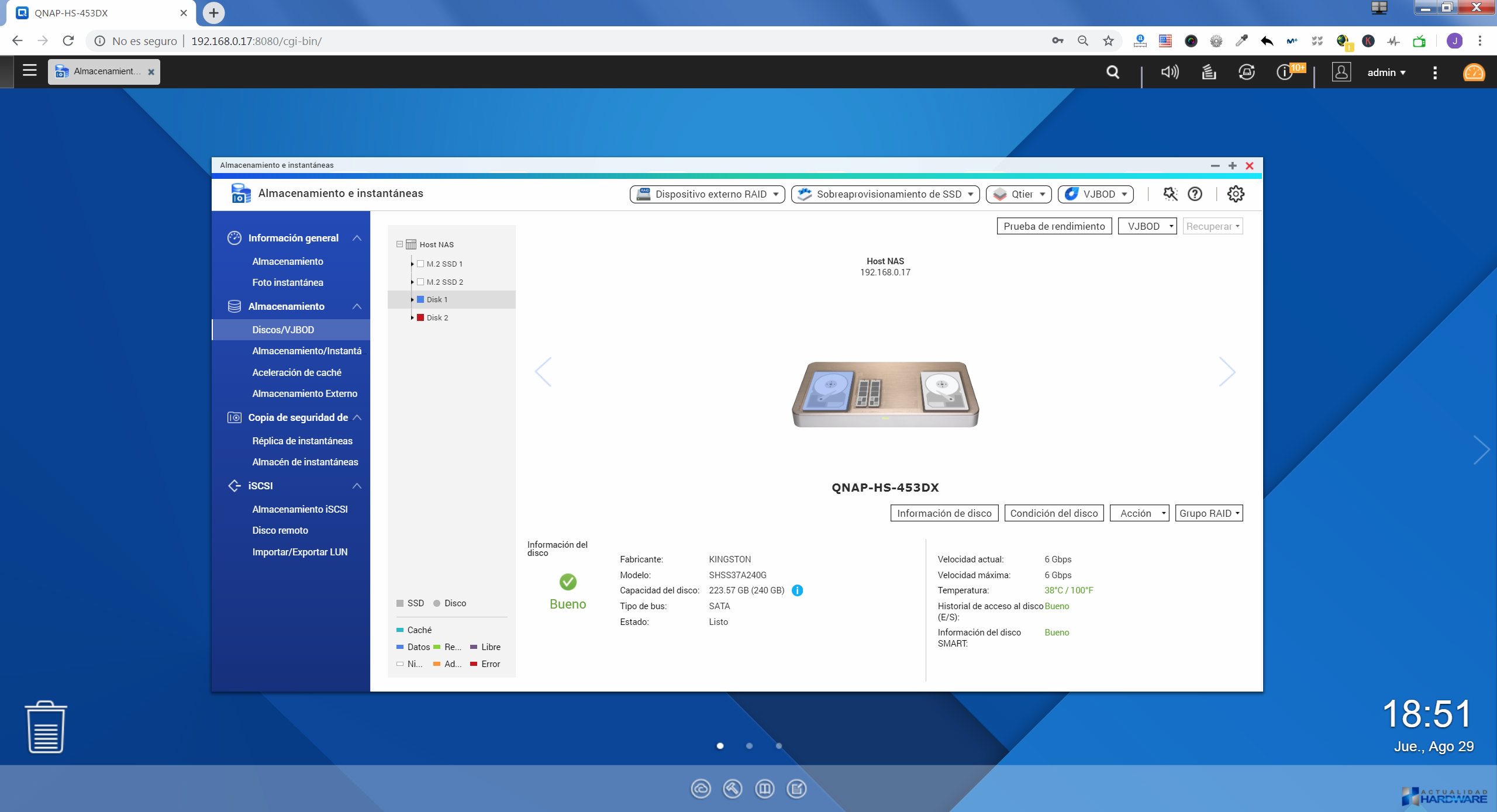Check the M.2 SSD 2 checkbox
This screenshot has height=812, width=1497.
pyautogui.click(x=420, y=282)
